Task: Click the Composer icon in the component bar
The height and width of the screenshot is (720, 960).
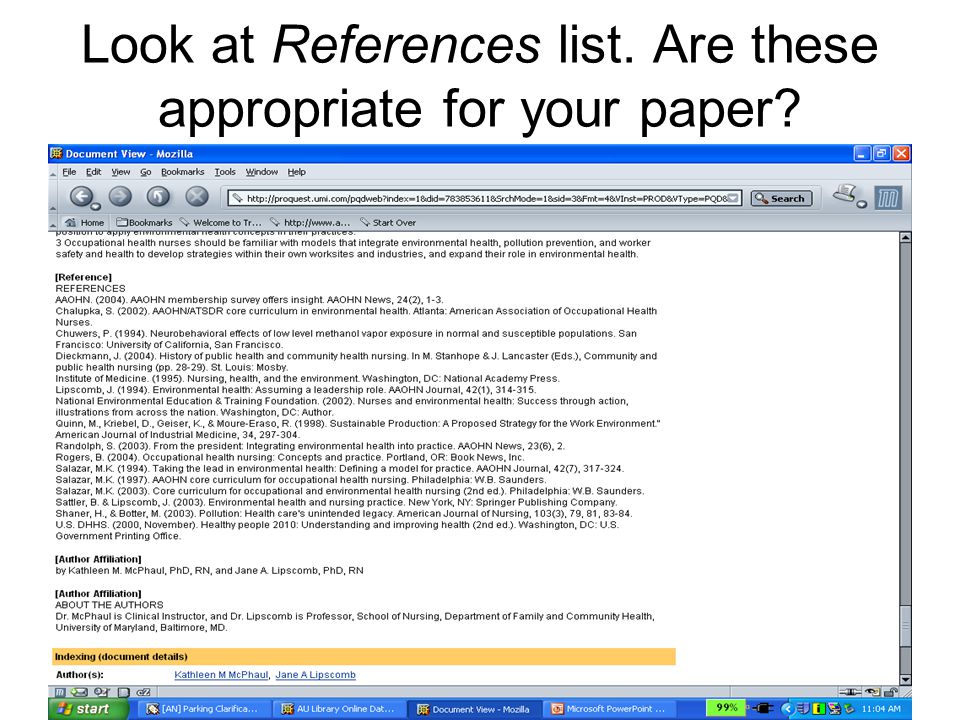Action: click(101, 692)
